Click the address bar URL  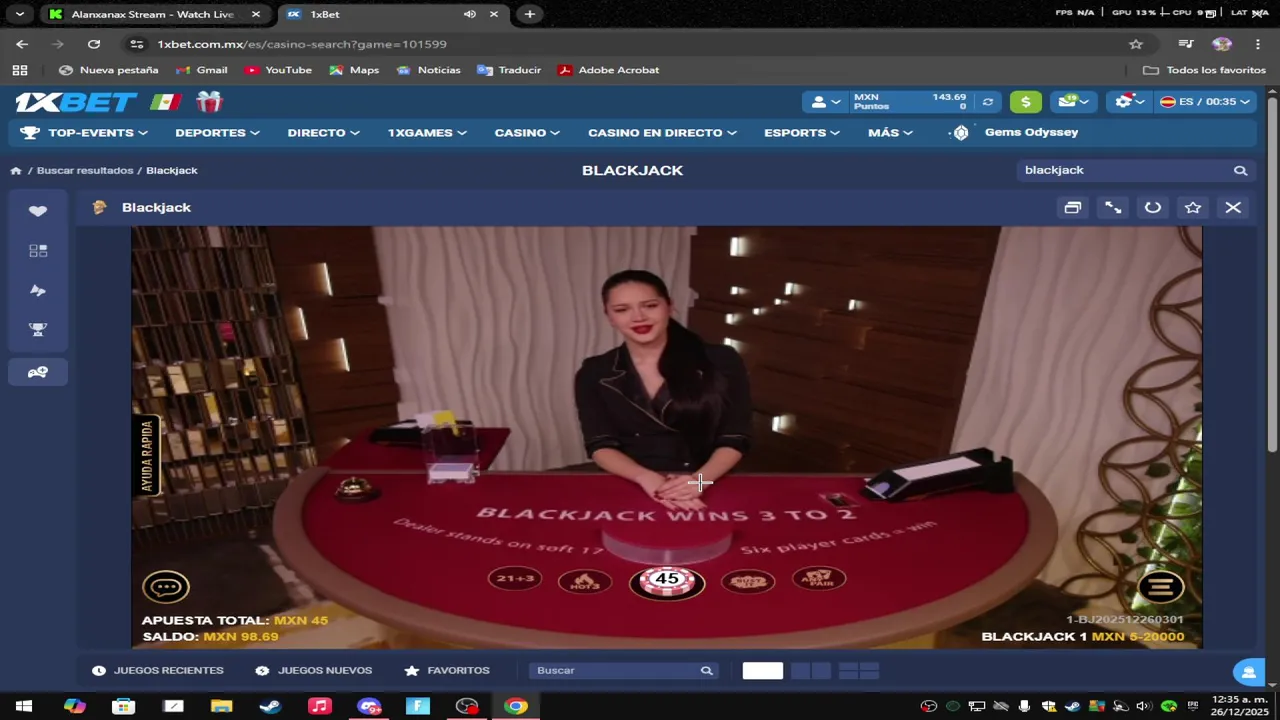pos(302,44)
